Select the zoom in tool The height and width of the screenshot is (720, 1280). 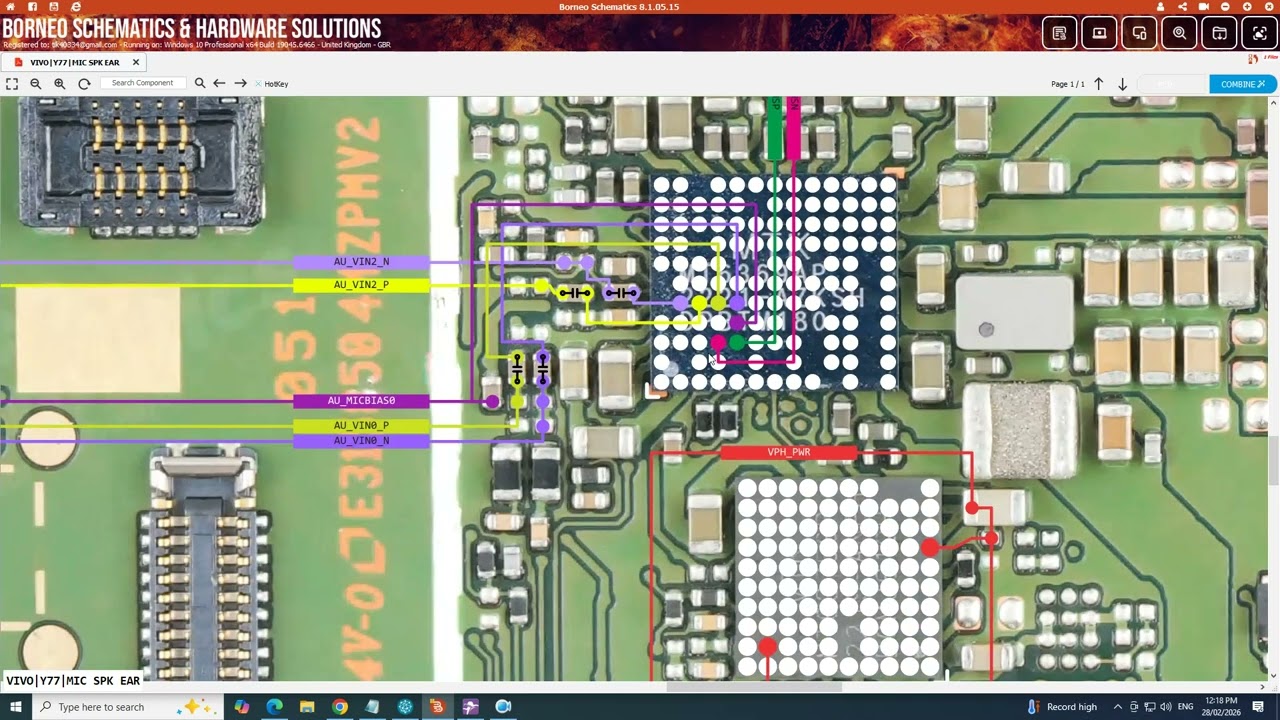pyautogui.click(x=59, y=83)
